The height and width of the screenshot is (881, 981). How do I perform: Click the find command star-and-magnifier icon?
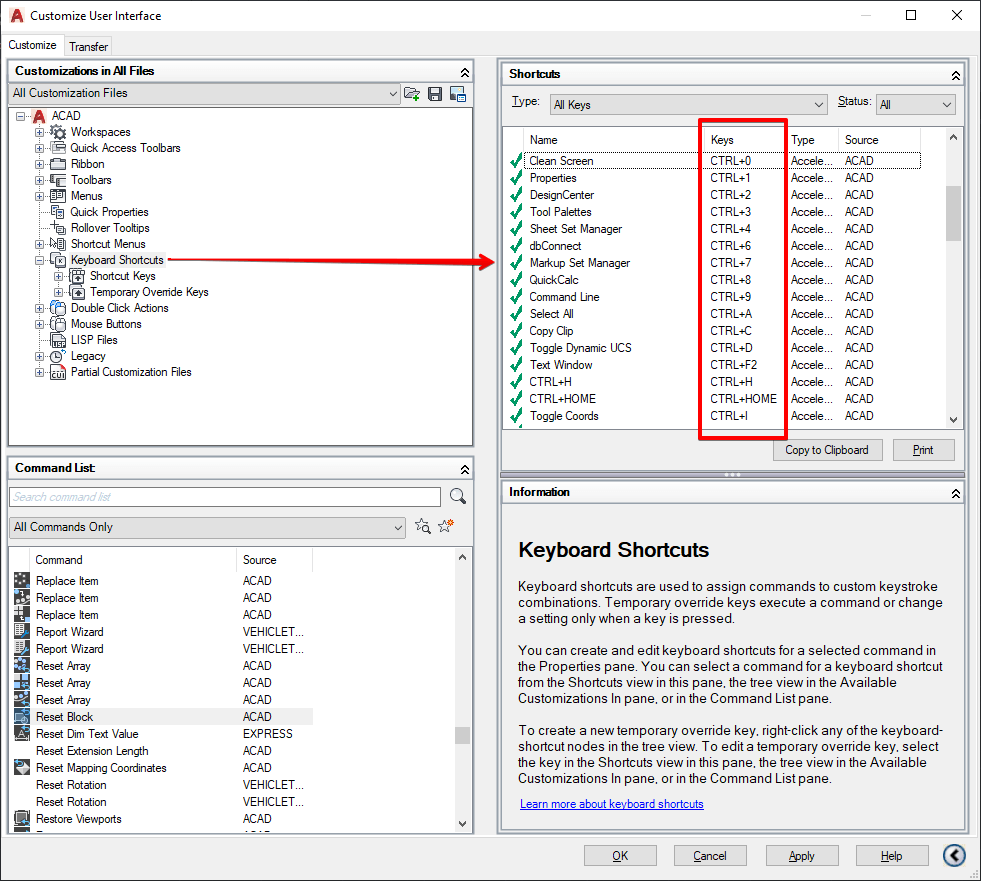[423, 526]
